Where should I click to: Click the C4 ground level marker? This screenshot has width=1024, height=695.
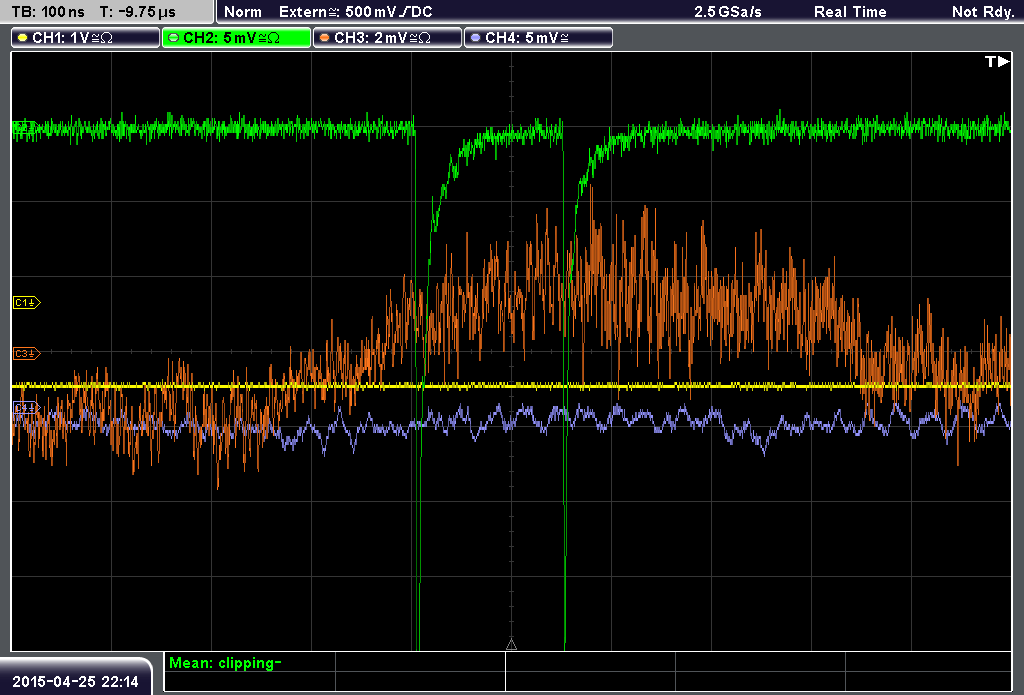point(27,408)
